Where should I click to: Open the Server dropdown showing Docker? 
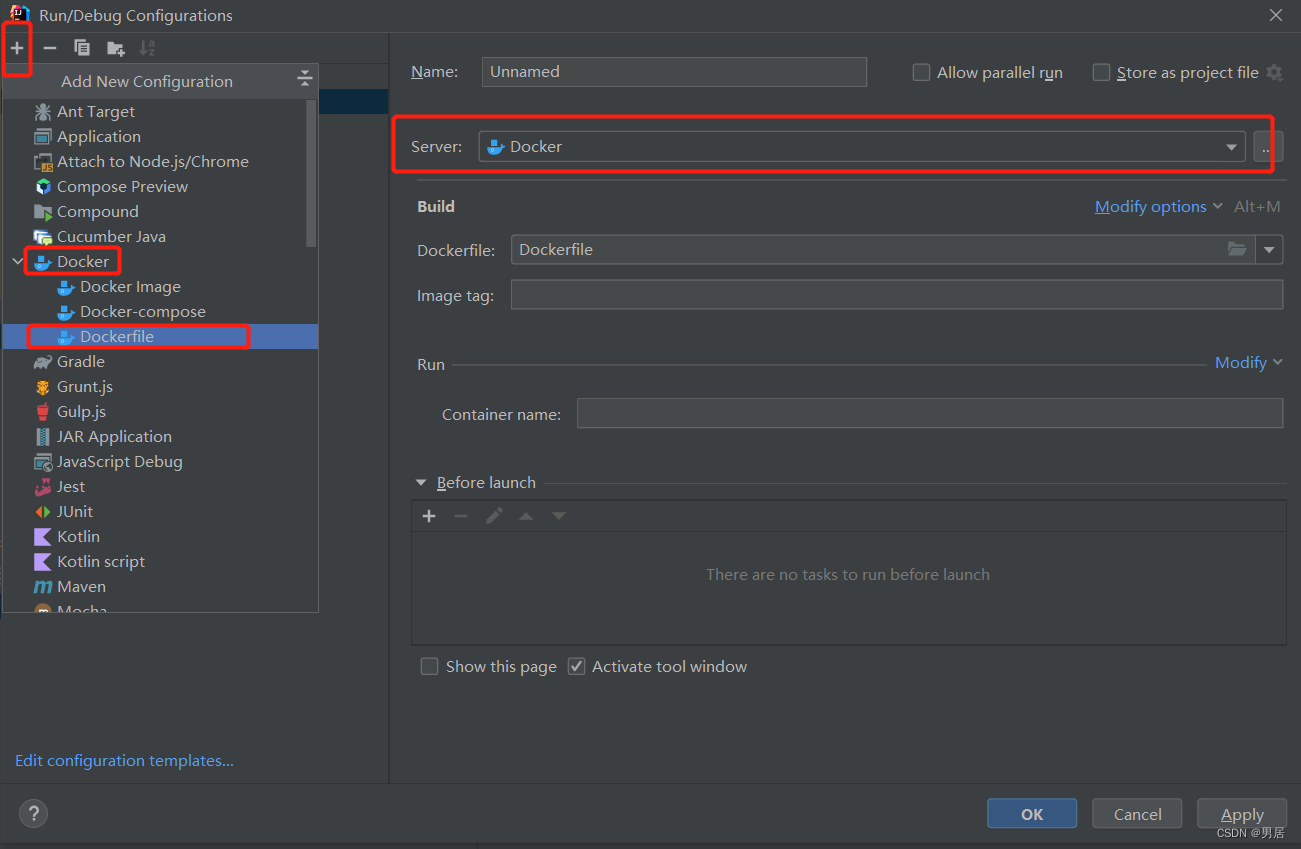point(862,146)
